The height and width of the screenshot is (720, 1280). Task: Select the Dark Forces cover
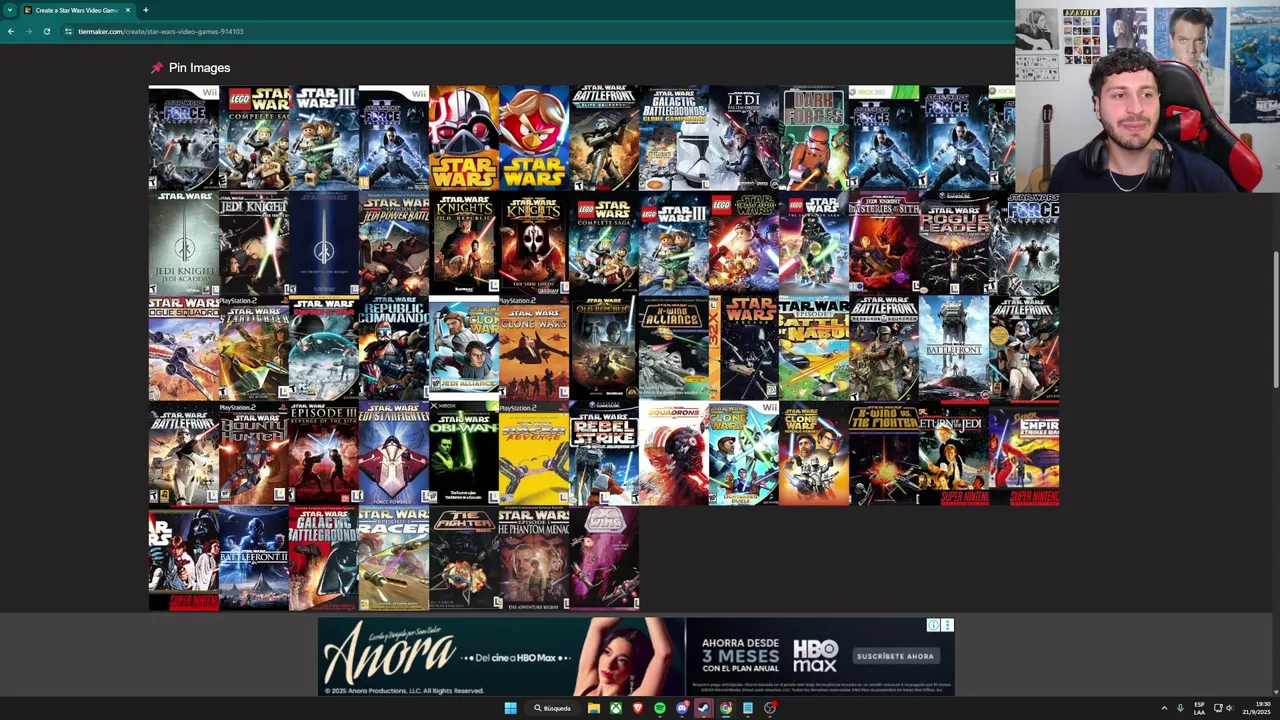814,138
